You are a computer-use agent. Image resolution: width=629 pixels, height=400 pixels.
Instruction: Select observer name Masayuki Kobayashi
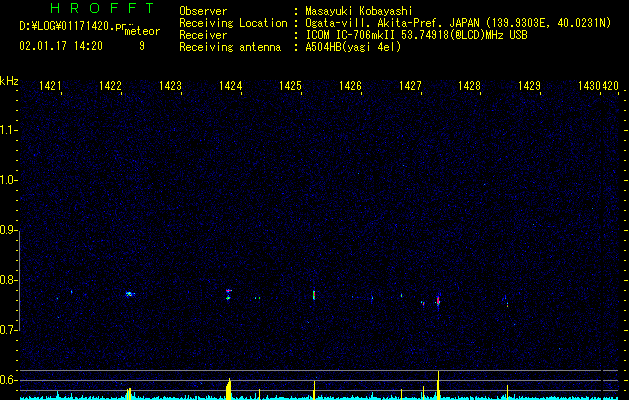pyautogui.click(x=359, y=11)
